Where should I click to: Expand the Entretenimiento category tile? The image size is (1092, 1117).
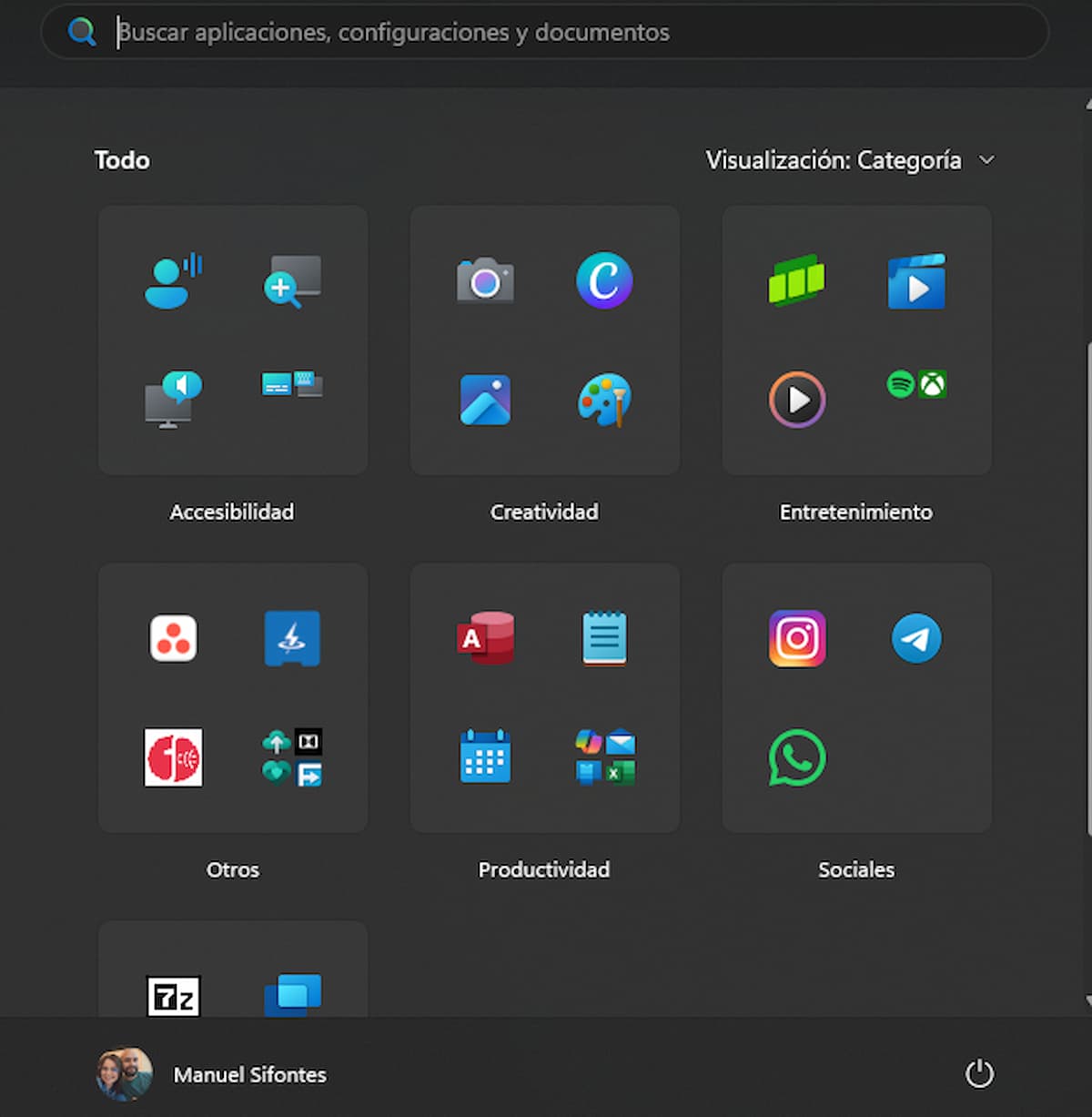855,513
